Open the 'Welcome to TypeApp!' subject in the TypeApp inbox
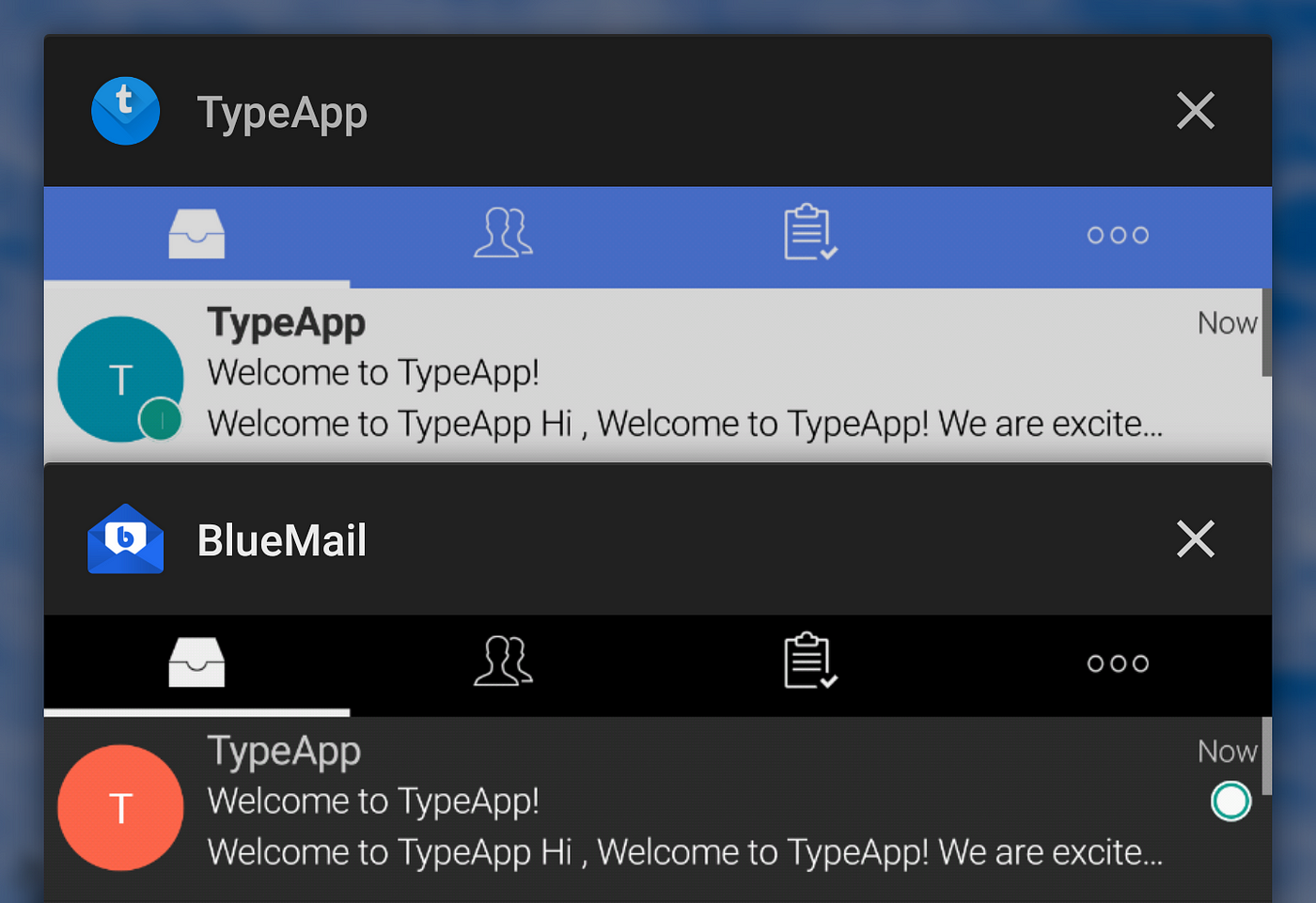 pos(374,373)
